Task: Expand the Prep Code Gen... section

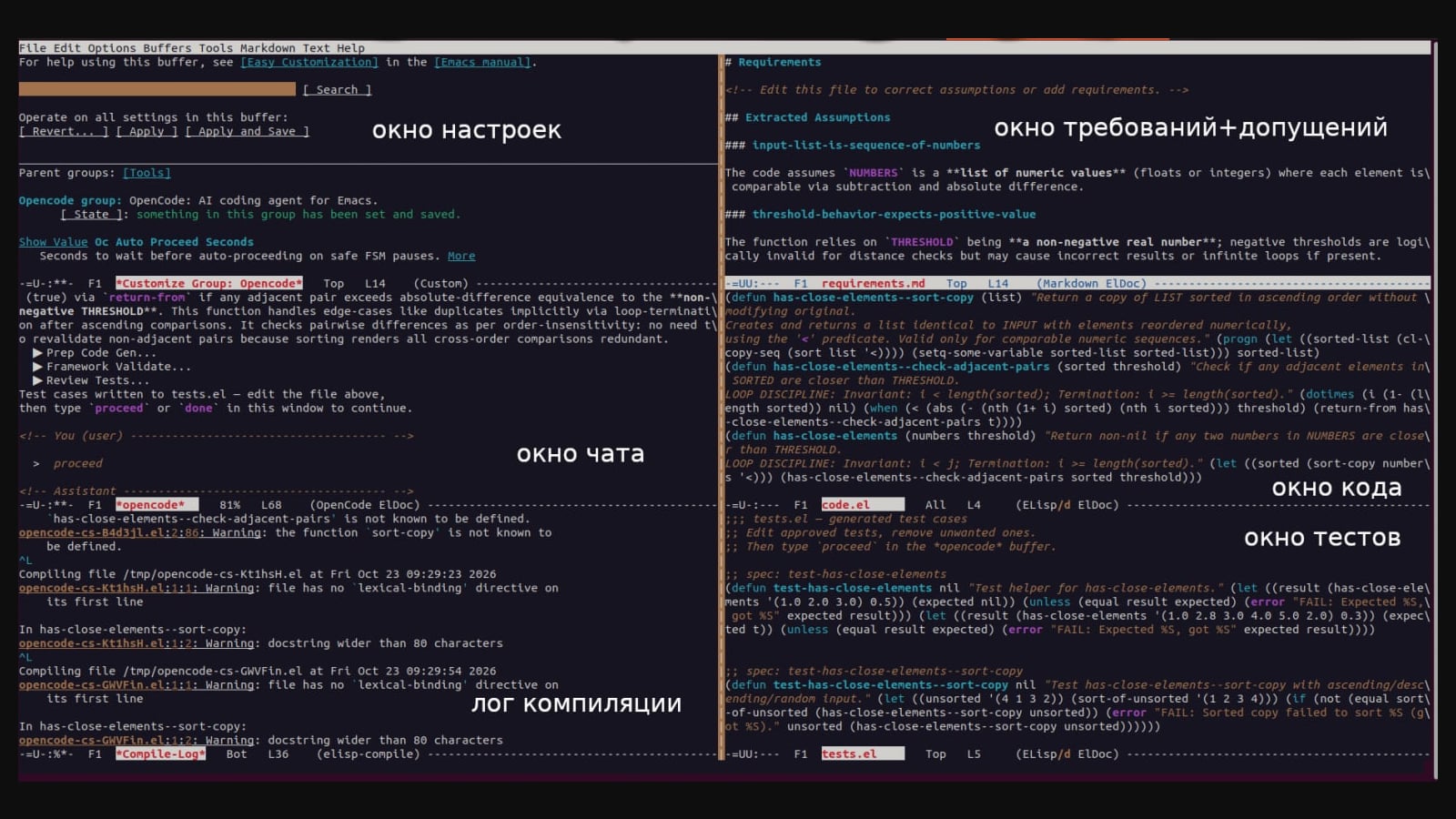Action: pos(95,353)
